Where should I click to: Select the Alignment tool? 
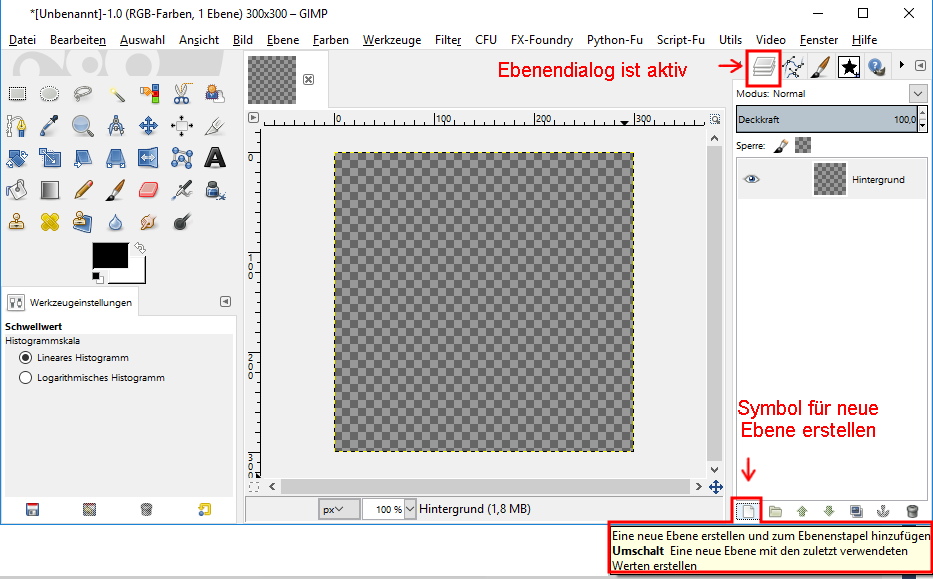pyautogui.click(x=182, y=126)
